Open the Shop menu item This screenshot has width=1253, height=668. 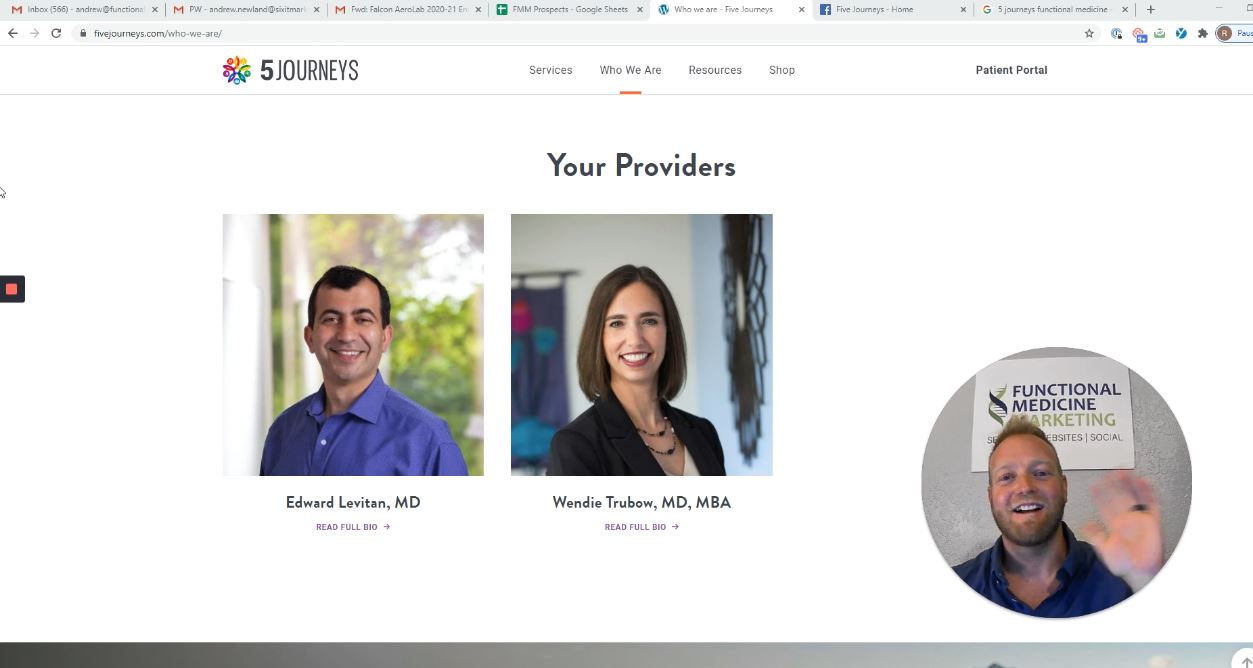[782, 70]
